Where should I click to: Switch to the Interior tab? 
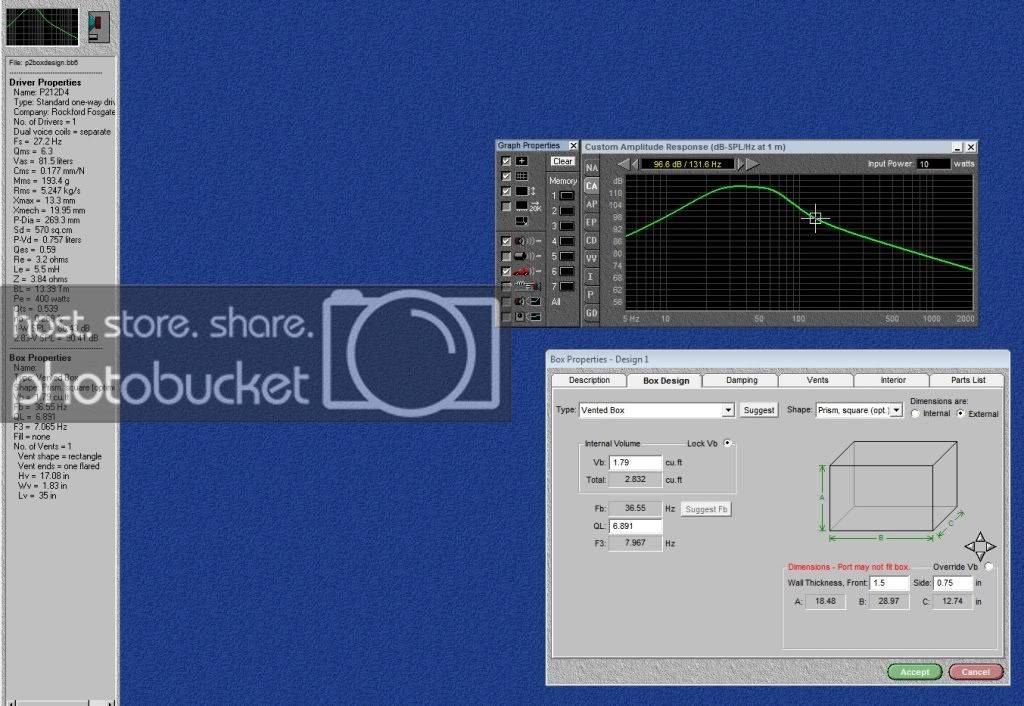point(893,380)
